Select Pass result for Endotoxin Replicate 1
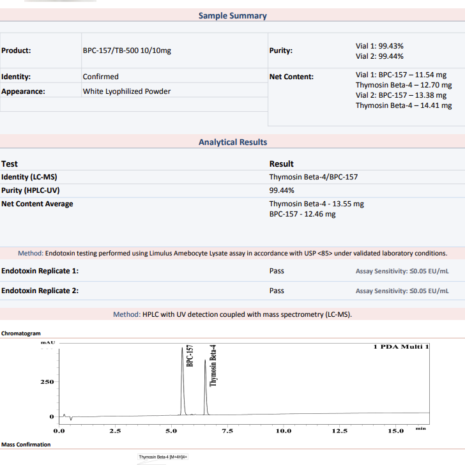 click(x=277, y=271)
